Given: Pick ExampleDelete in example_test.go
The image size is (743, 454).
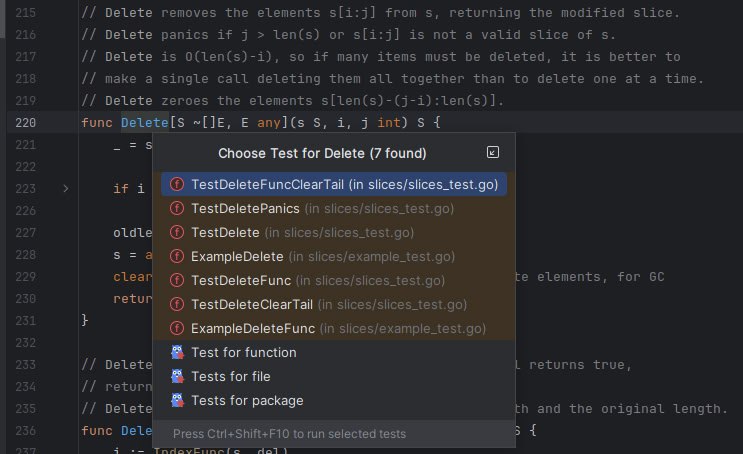Looking at the screenshot, I should click(x=334, y=256).
